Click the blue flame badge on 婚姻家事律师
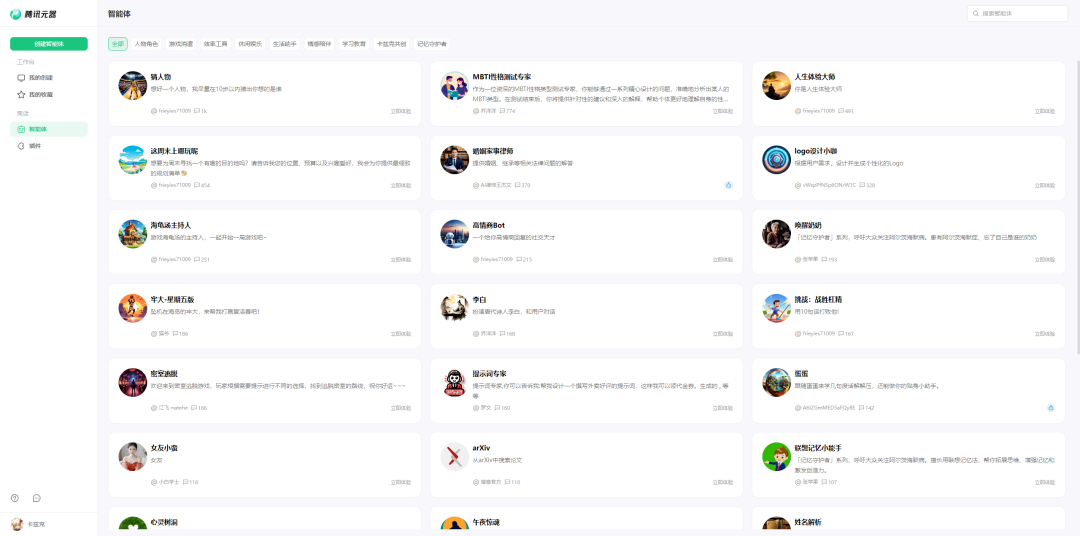This screenshot has height=536, width=1080. pos(729,185)
